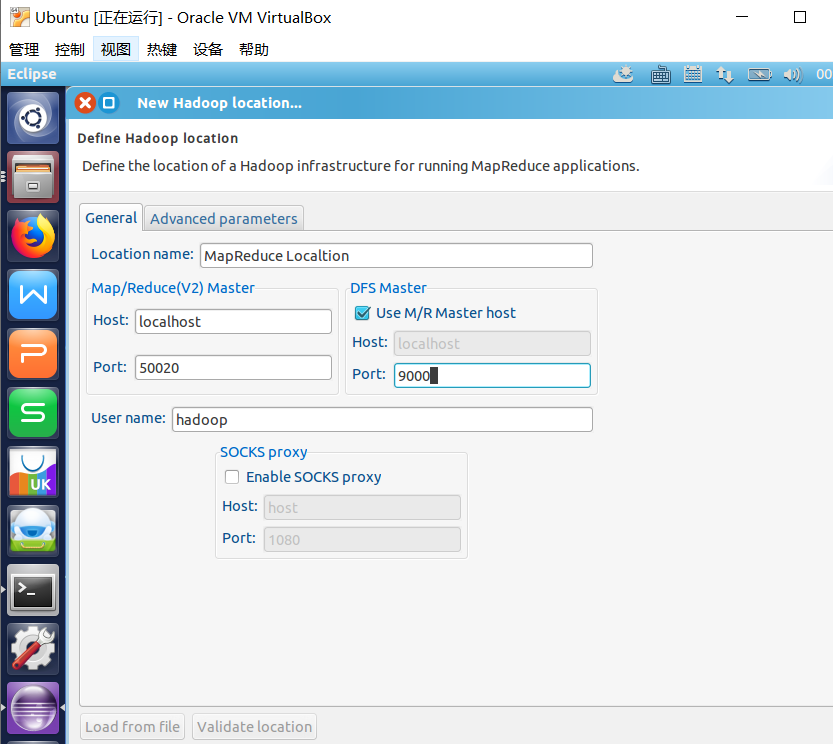Uncheck Use M/R Master host
The image size is (833, 744).
point(362,313)
